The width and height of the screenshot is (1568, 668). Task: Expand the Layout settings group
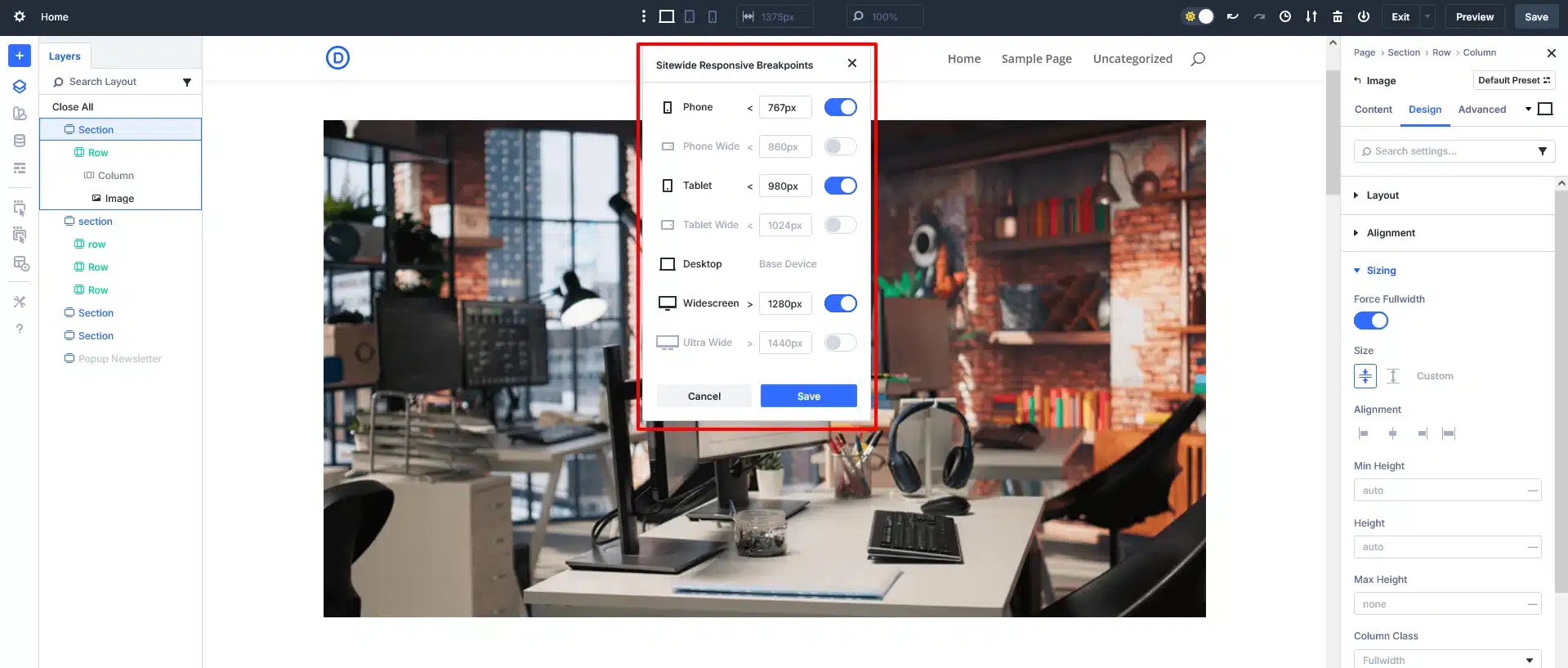click(1383, 195)
